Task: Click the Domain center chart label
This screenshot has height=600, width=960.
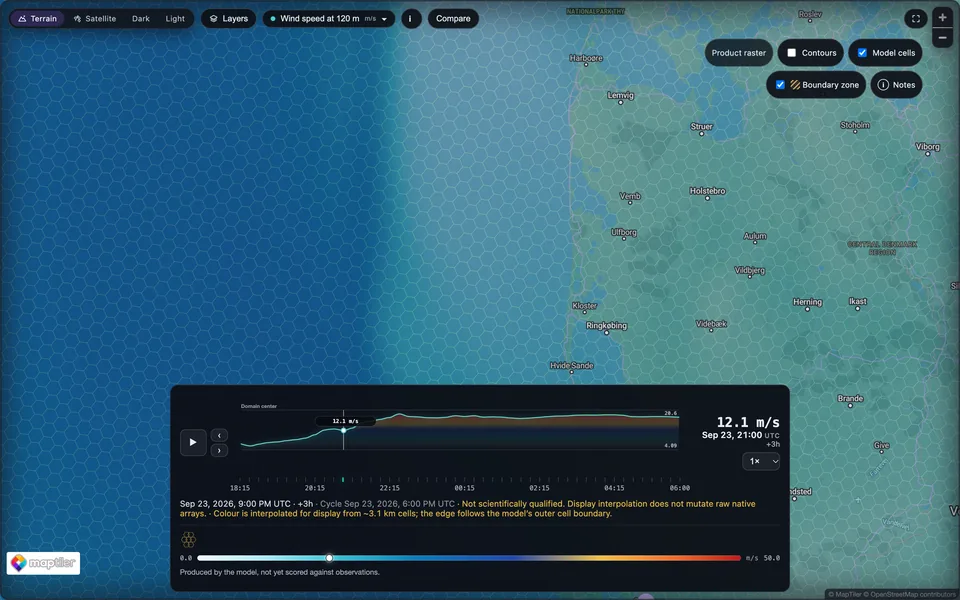Action: pyautogui.click(x=258, y=406)
